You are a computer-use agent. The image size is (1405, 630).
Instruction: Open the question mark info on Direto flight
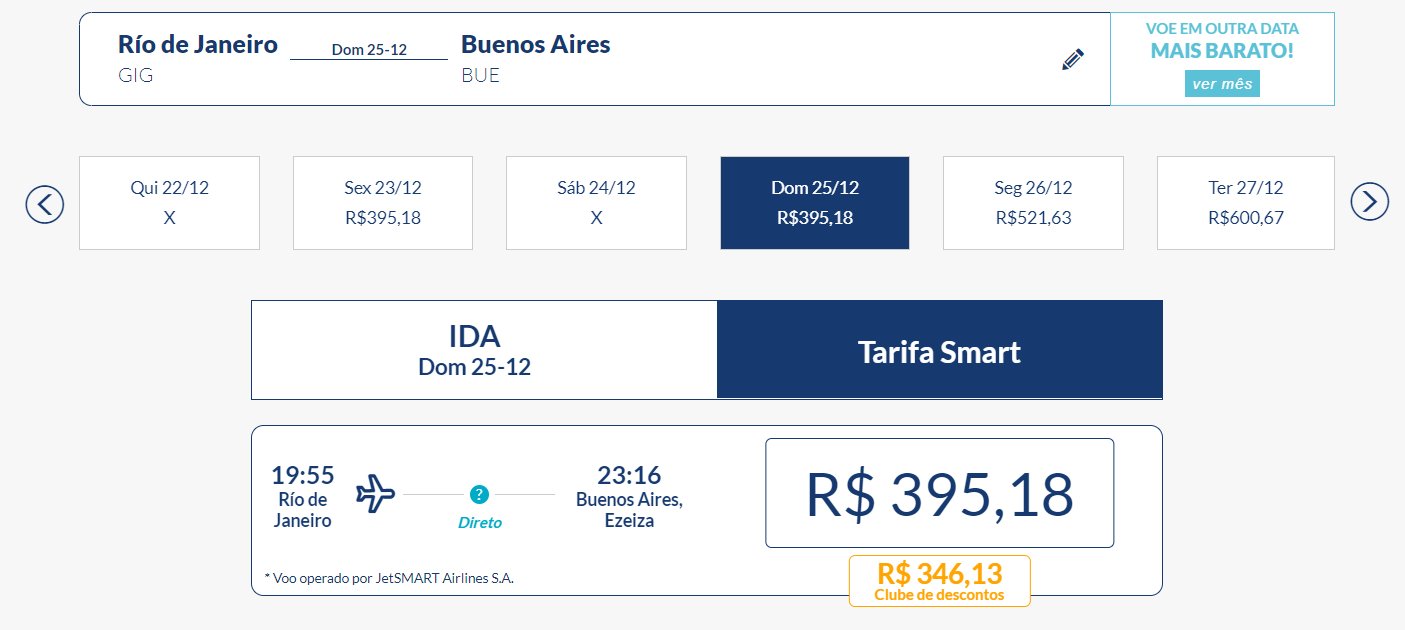click(479, 494)
